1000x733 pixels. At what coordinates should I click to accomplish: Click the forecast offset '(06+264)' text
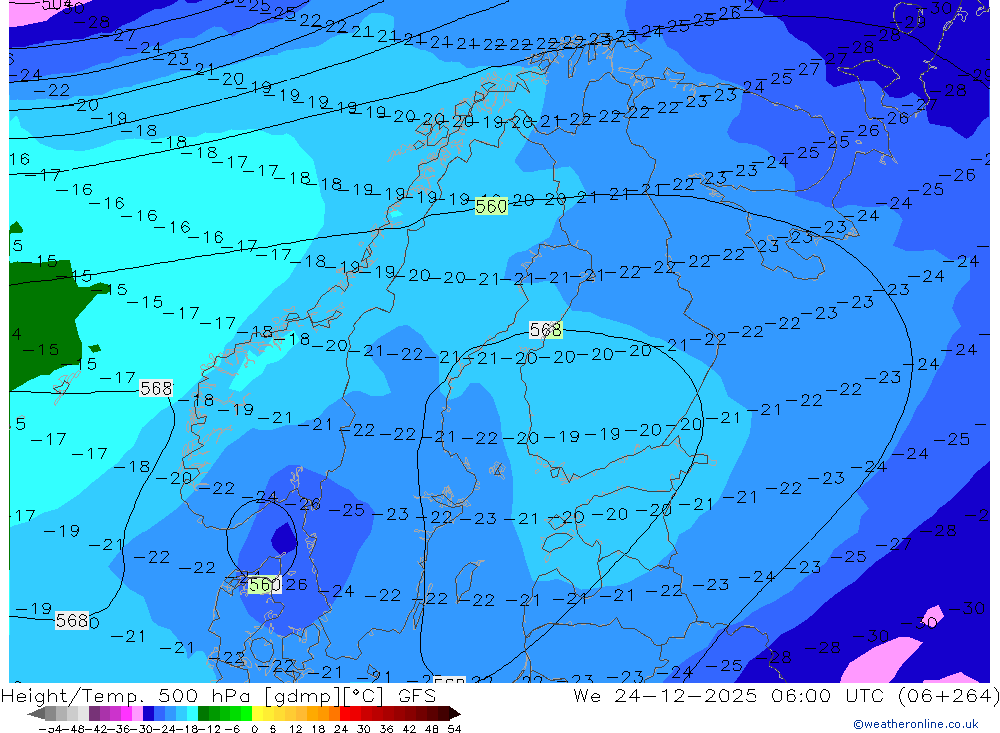[948, 695]
